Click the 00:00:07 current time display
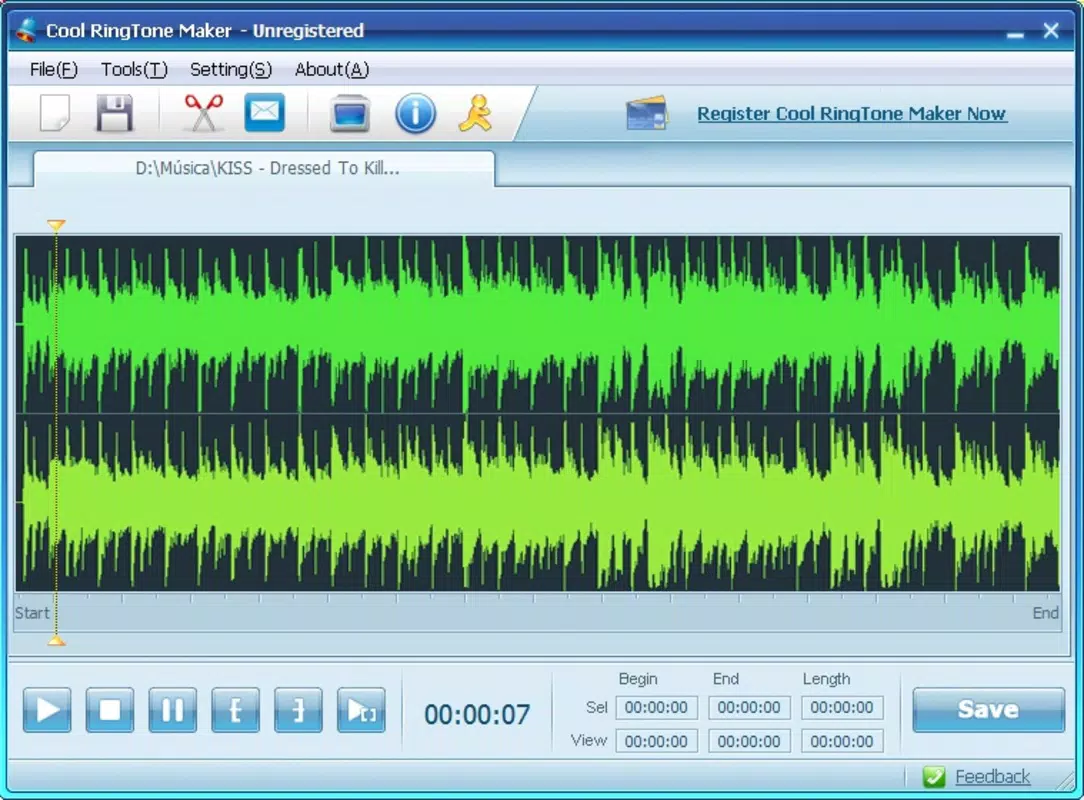1084x800 pixels. coord(477,714)
